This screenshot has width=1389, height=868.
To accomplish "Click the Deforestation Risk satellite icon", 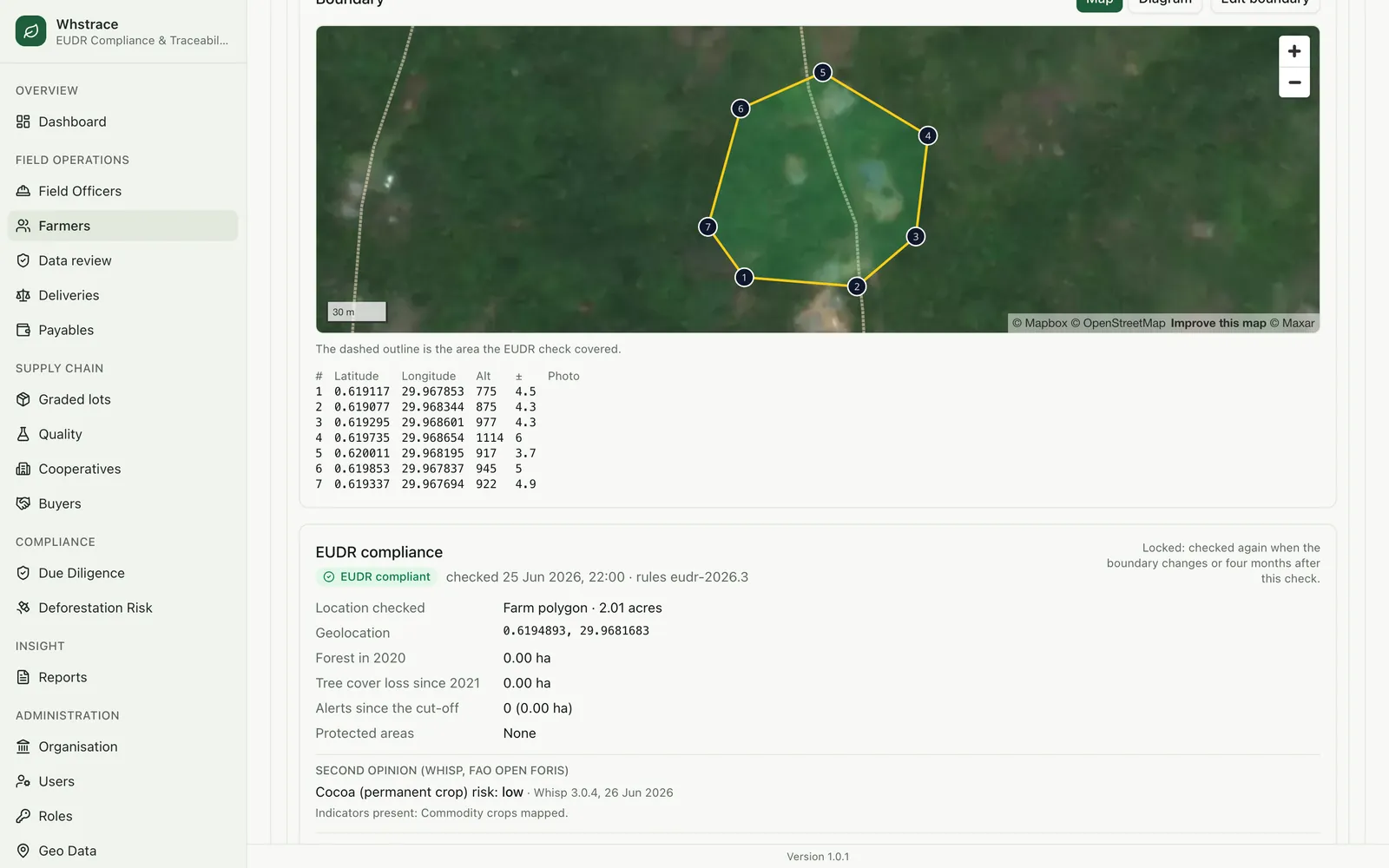I will point(23,608).
